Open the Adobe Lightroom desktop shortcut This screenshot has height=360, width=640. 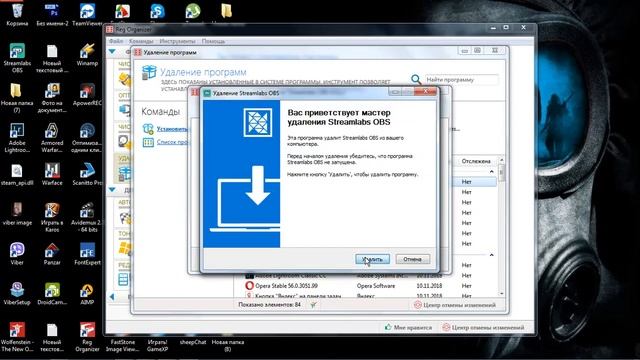17,137
